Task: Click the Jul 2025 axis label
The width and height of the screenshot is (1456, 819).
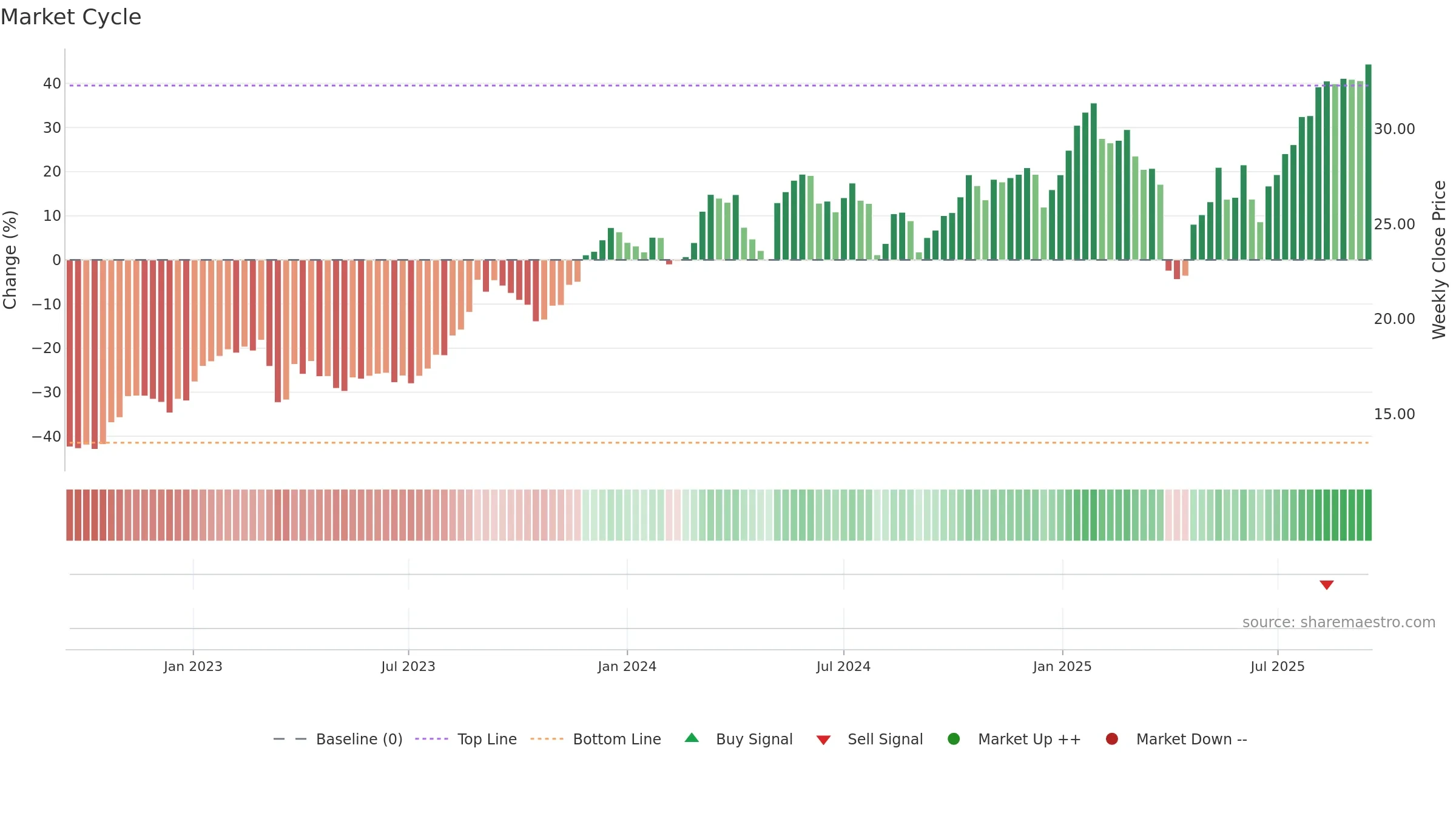Action: (x=1278, y=666)
